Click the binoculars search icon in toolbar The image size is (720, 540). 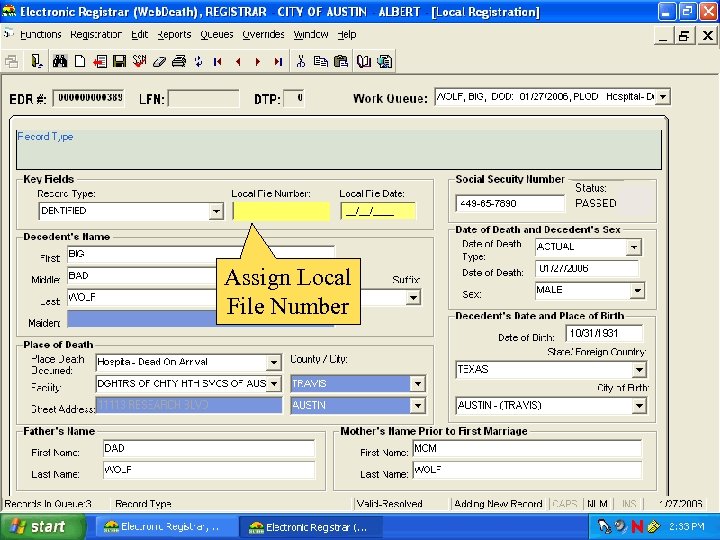click(60, 61)
